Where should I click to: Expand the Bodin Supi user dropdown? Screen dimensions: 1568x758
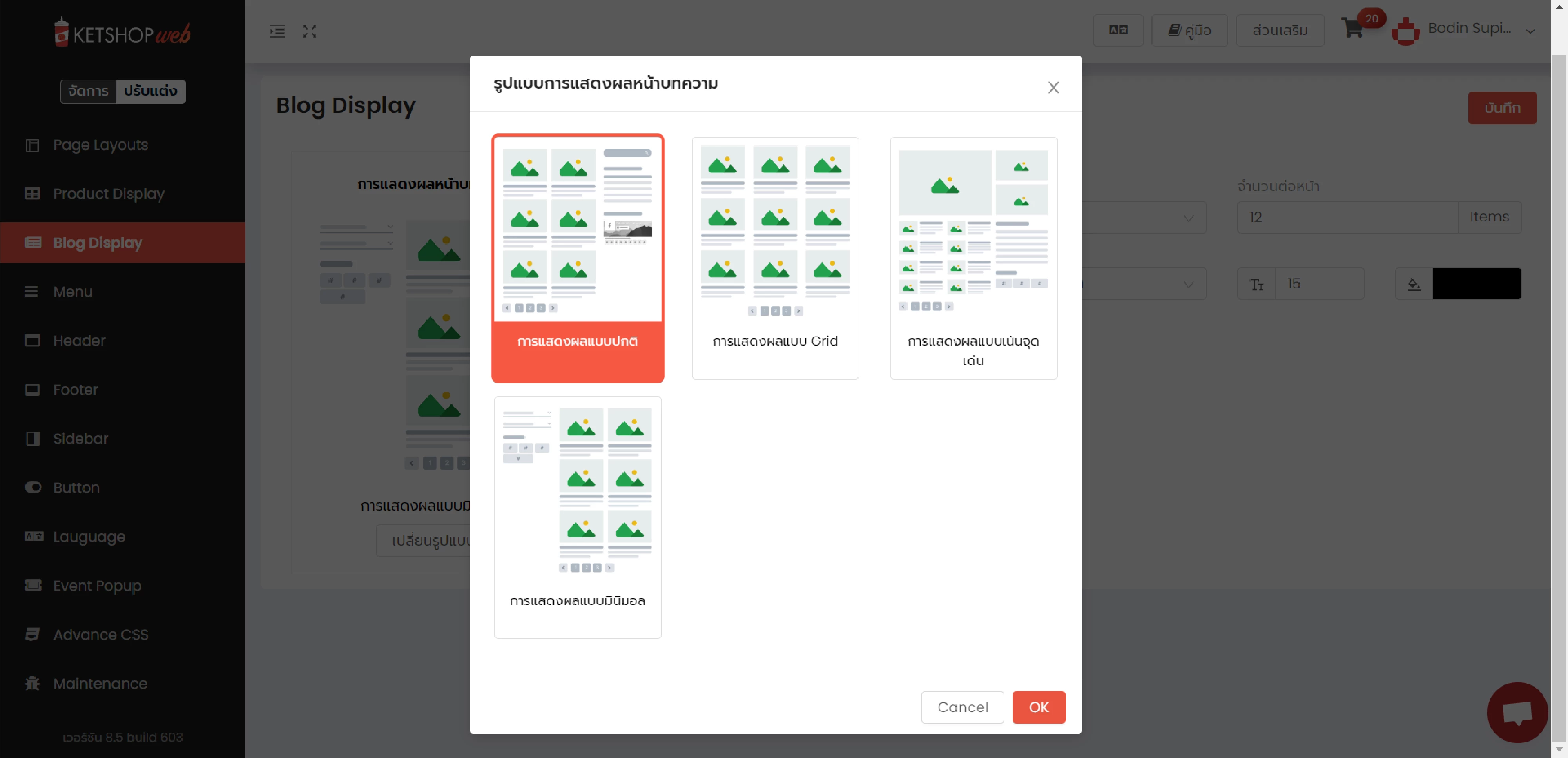click(1530, 31)
